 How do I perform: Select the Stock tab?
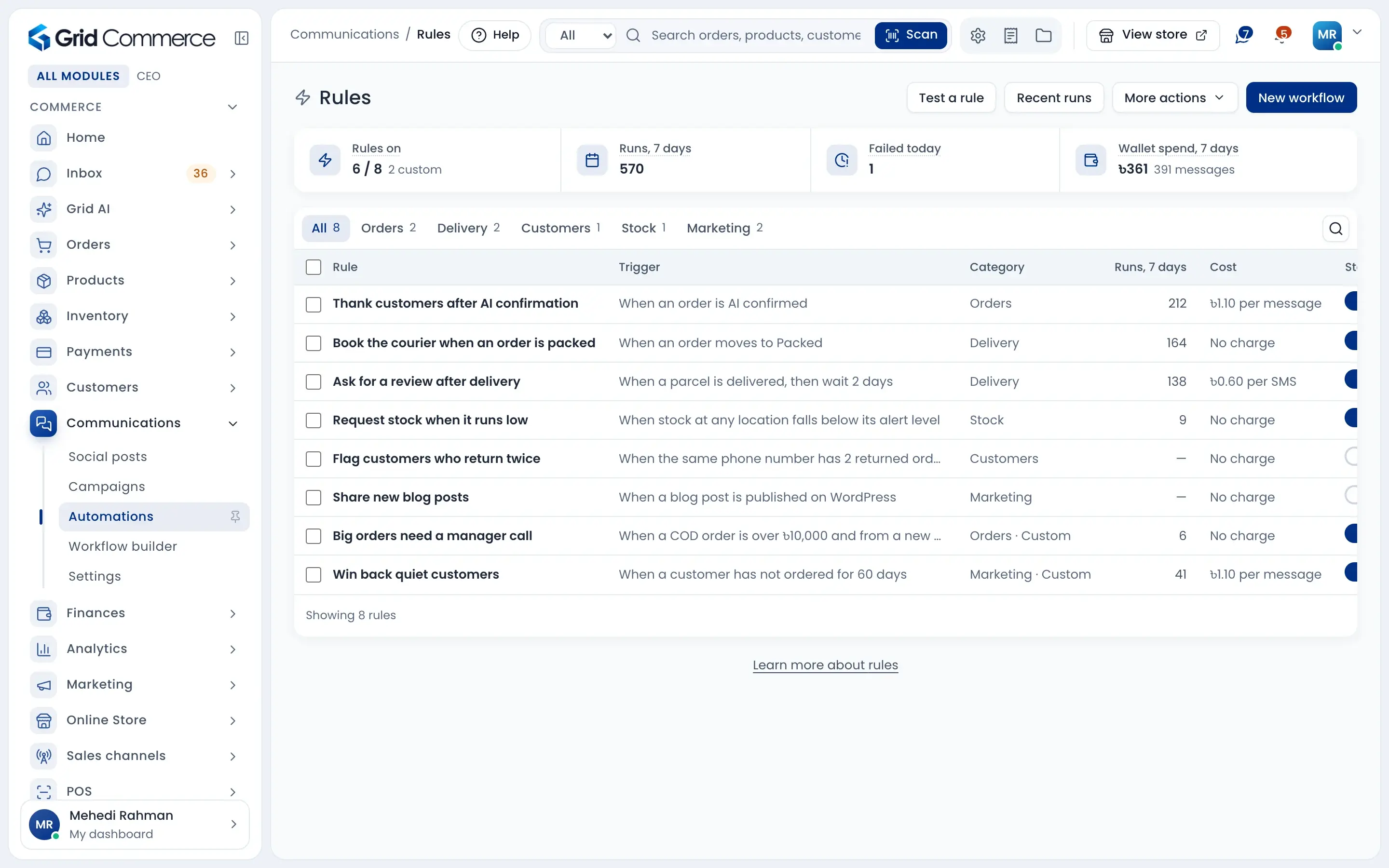tap(643, 229)
